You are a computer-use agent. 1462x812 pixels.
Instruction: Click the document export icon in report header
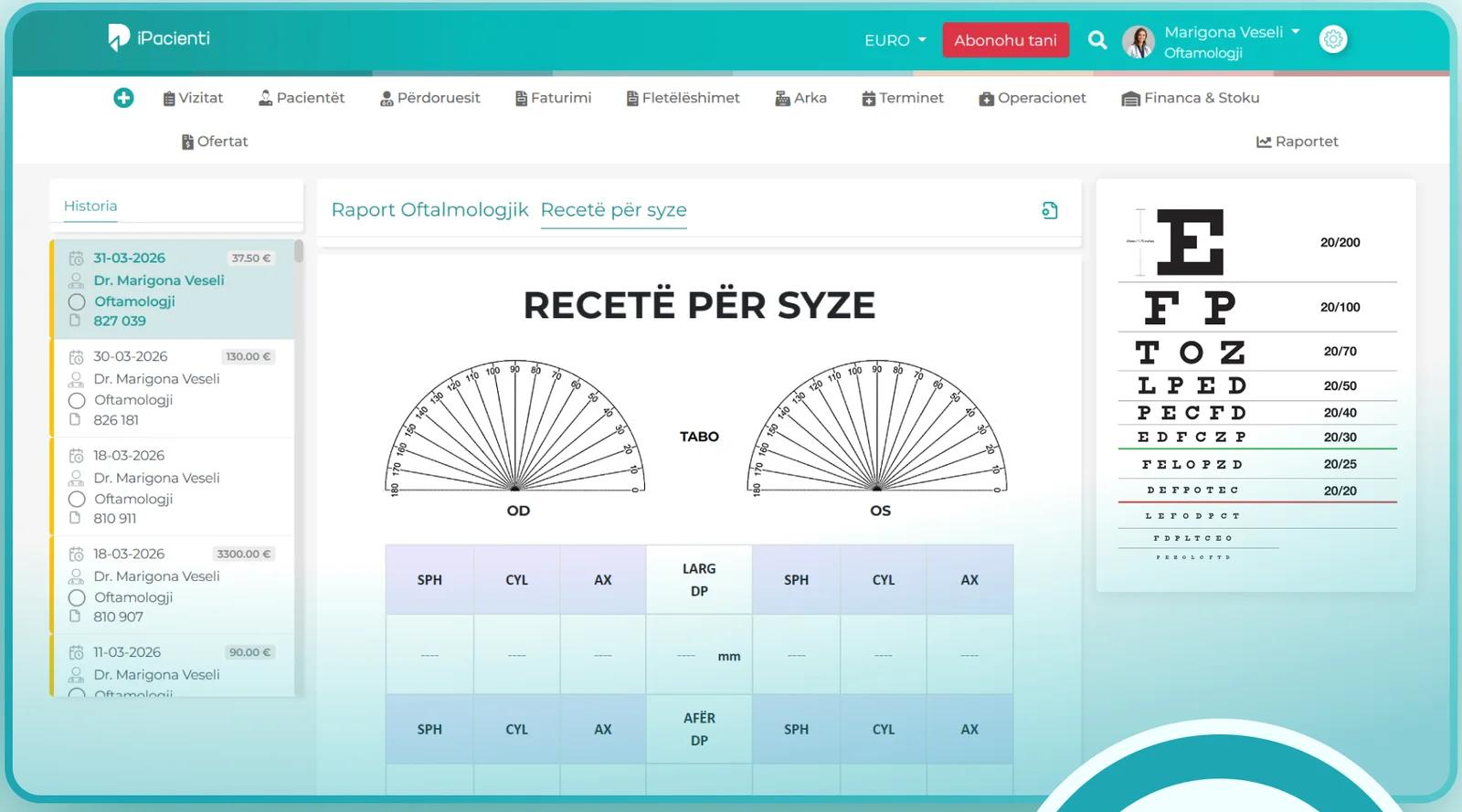(1050, 211)
